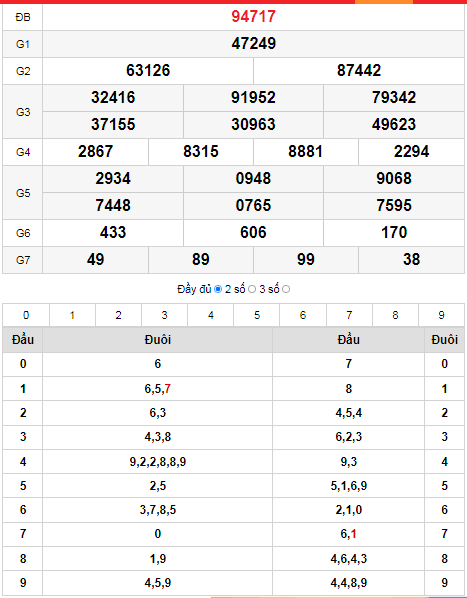This screenshot has width=467, height=598.
Task: Click digit 0 in the number filter row
Action: click(x=26, y=315)
